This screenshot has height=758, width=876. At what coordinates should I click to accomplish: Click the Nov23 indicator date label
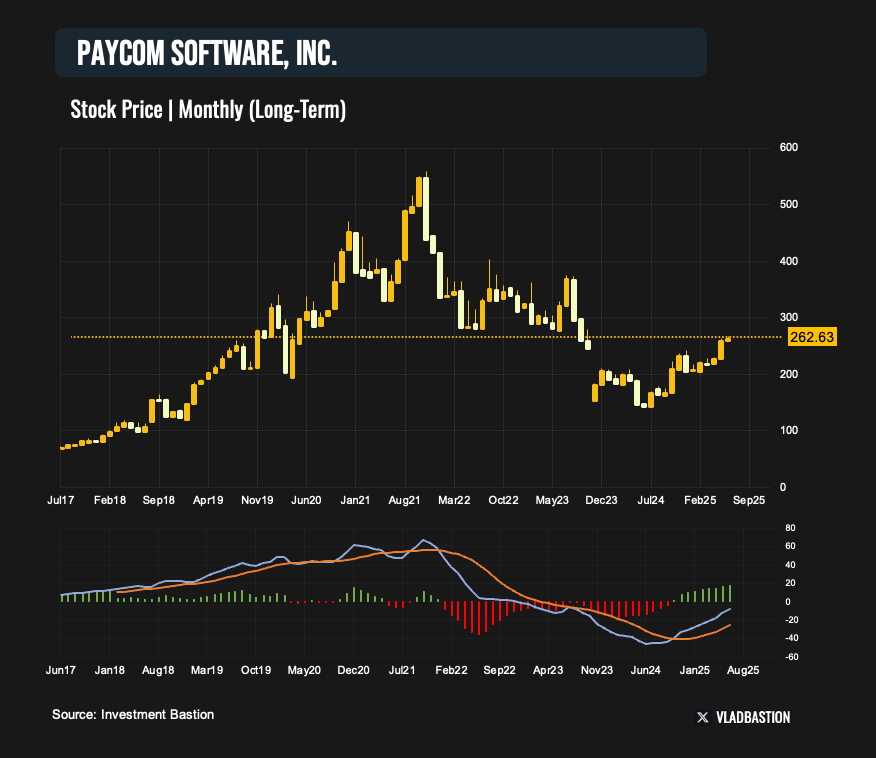point(597,670)
